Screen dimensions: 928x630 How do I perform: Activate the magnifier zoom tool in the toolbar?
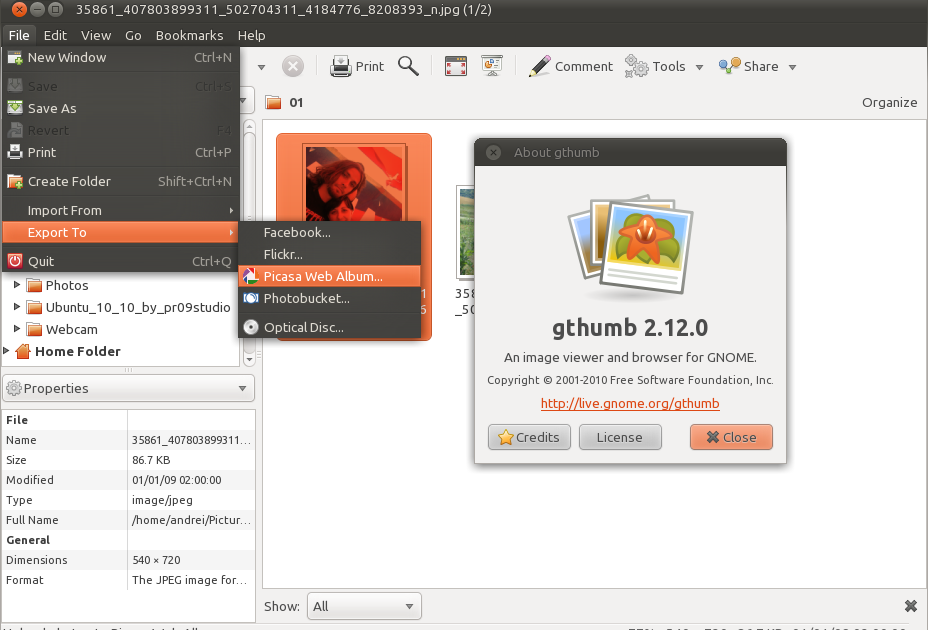407,66
